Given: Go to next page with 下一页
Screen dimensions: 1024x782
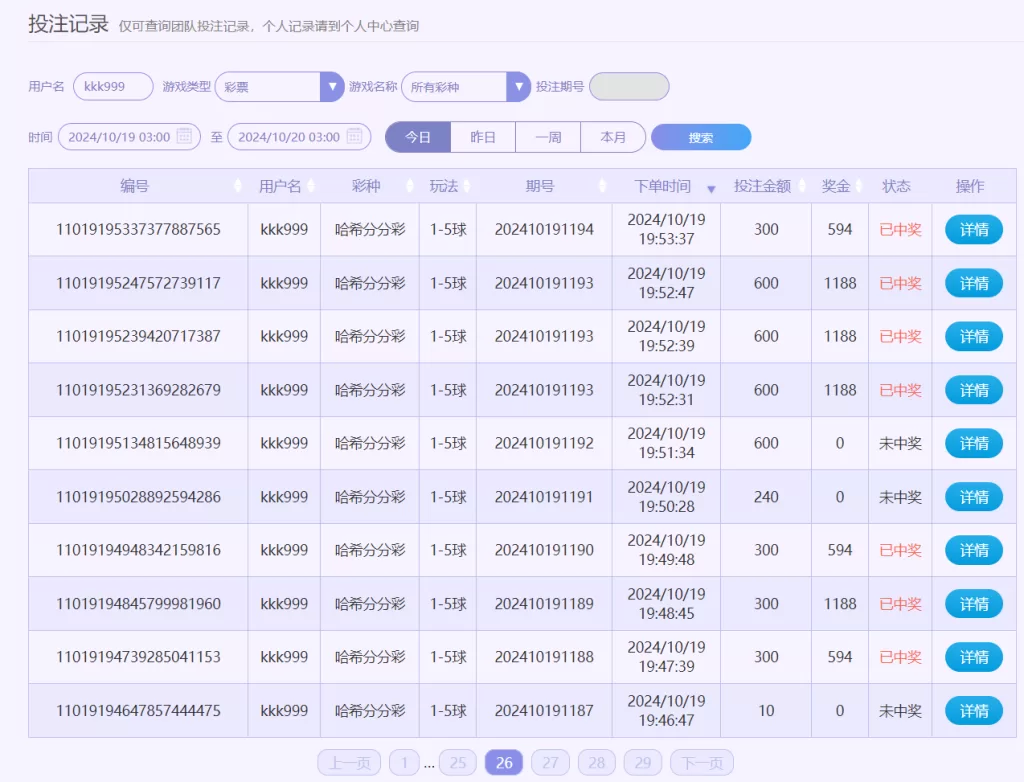Looking at the screenshot, I should [702, 762].
